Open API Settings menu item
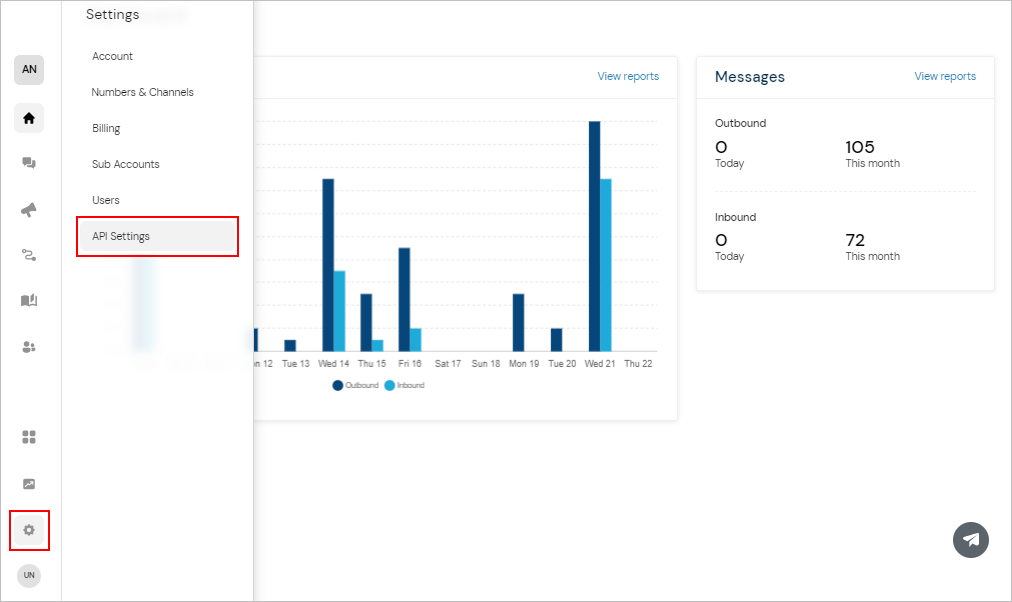Image resolution: width=1012 pixels, height=602 pixels. 121,237
